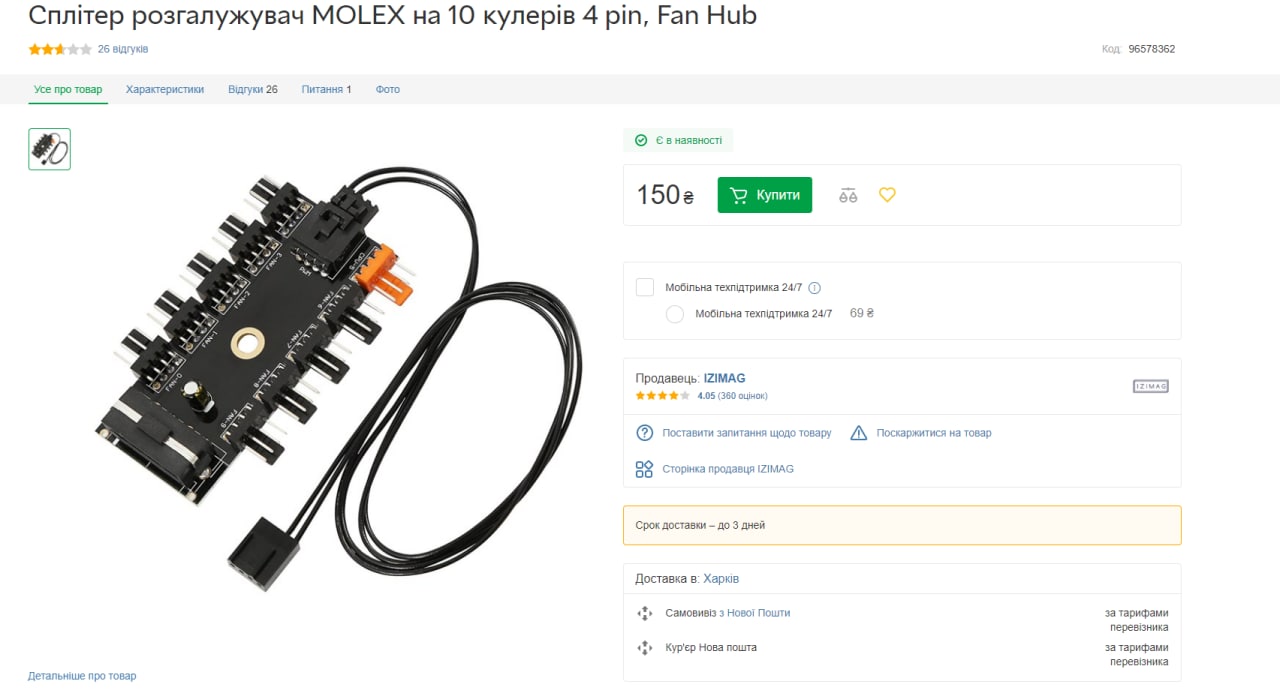Click the product star rating
The width and height of the screenshot is (1280, 699).
point(60,49)
